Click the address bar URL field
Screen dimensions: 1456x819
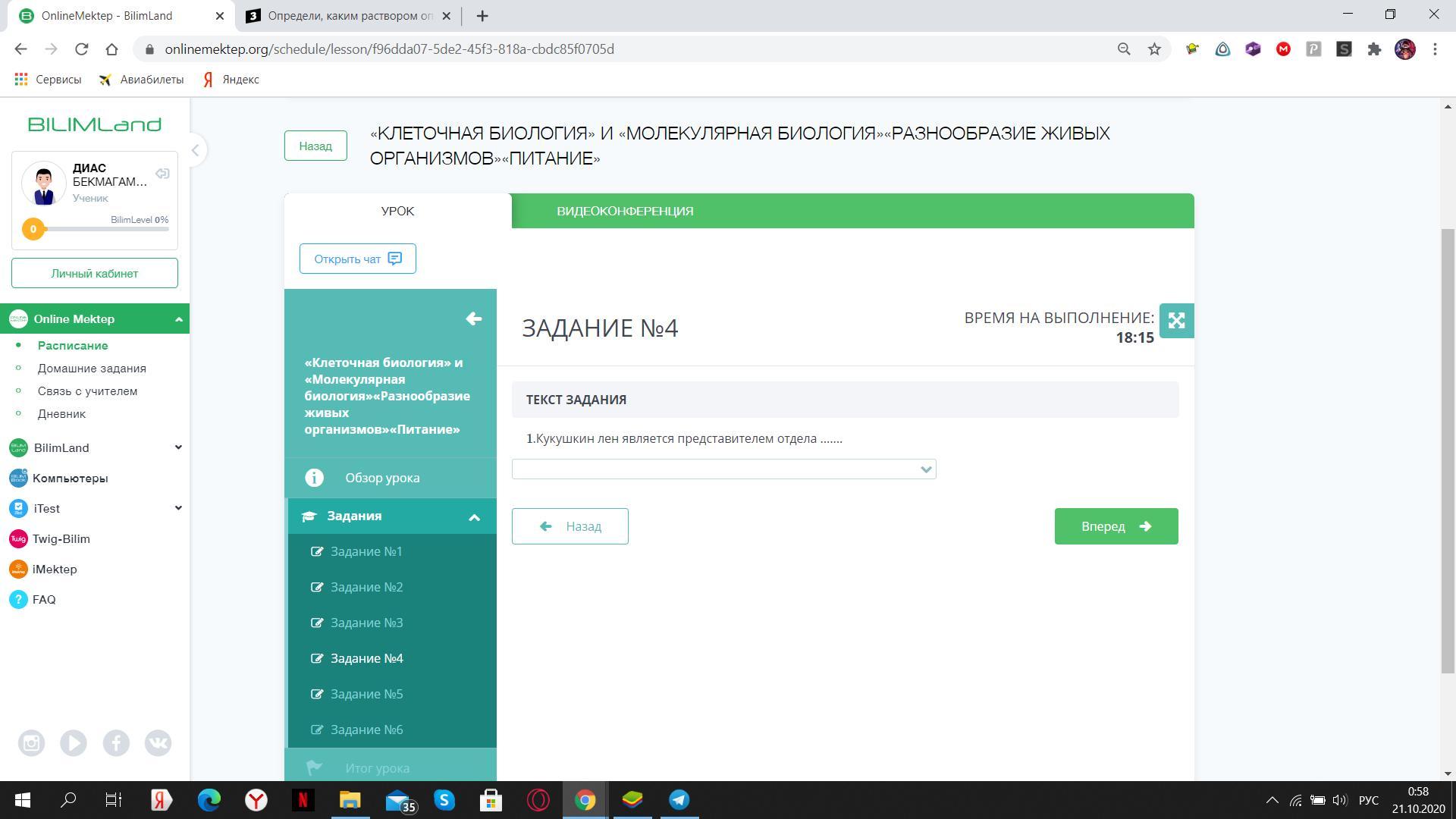point(389,49)
